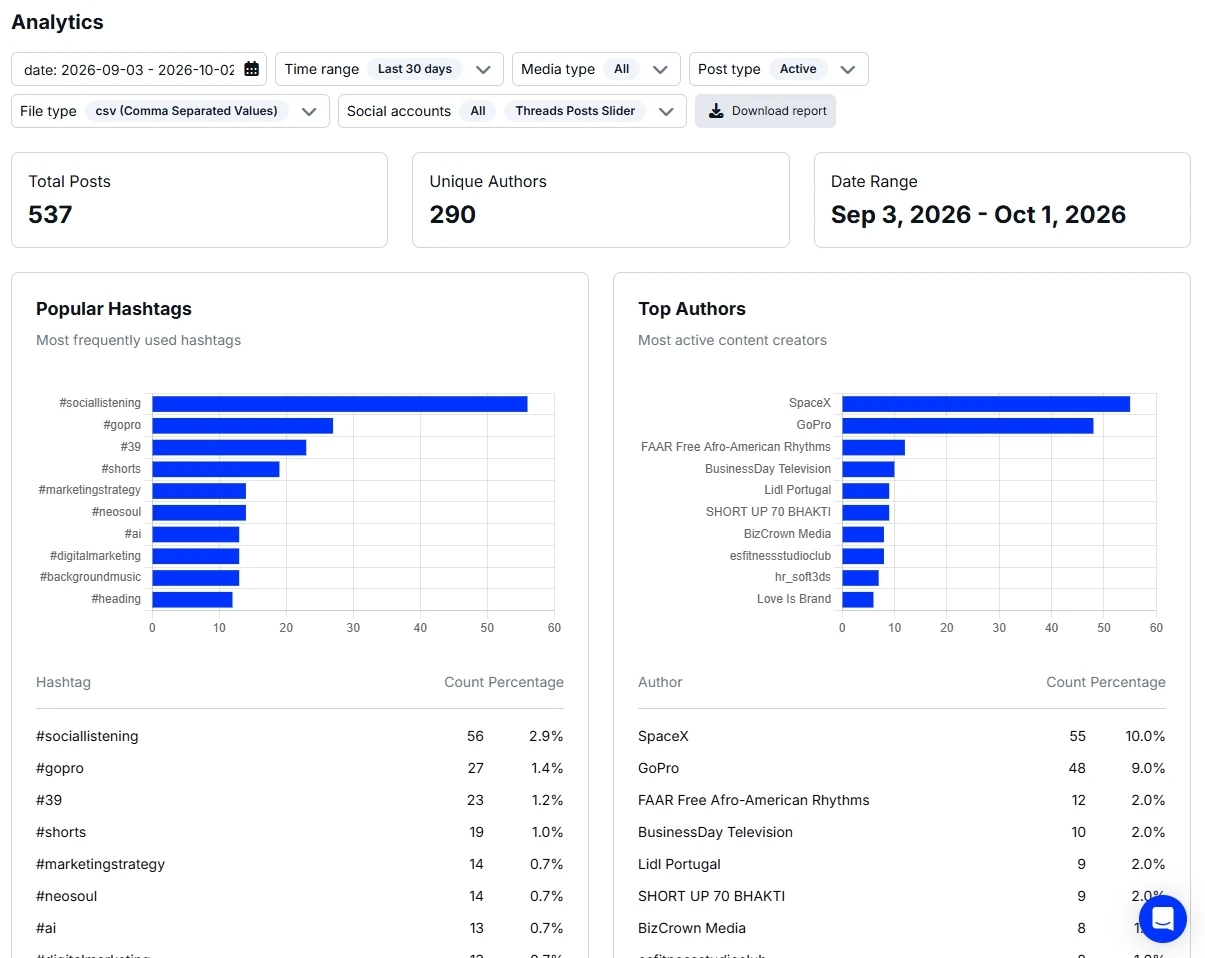
Task: Click the #shorts table row
Action: click(300, 832)
